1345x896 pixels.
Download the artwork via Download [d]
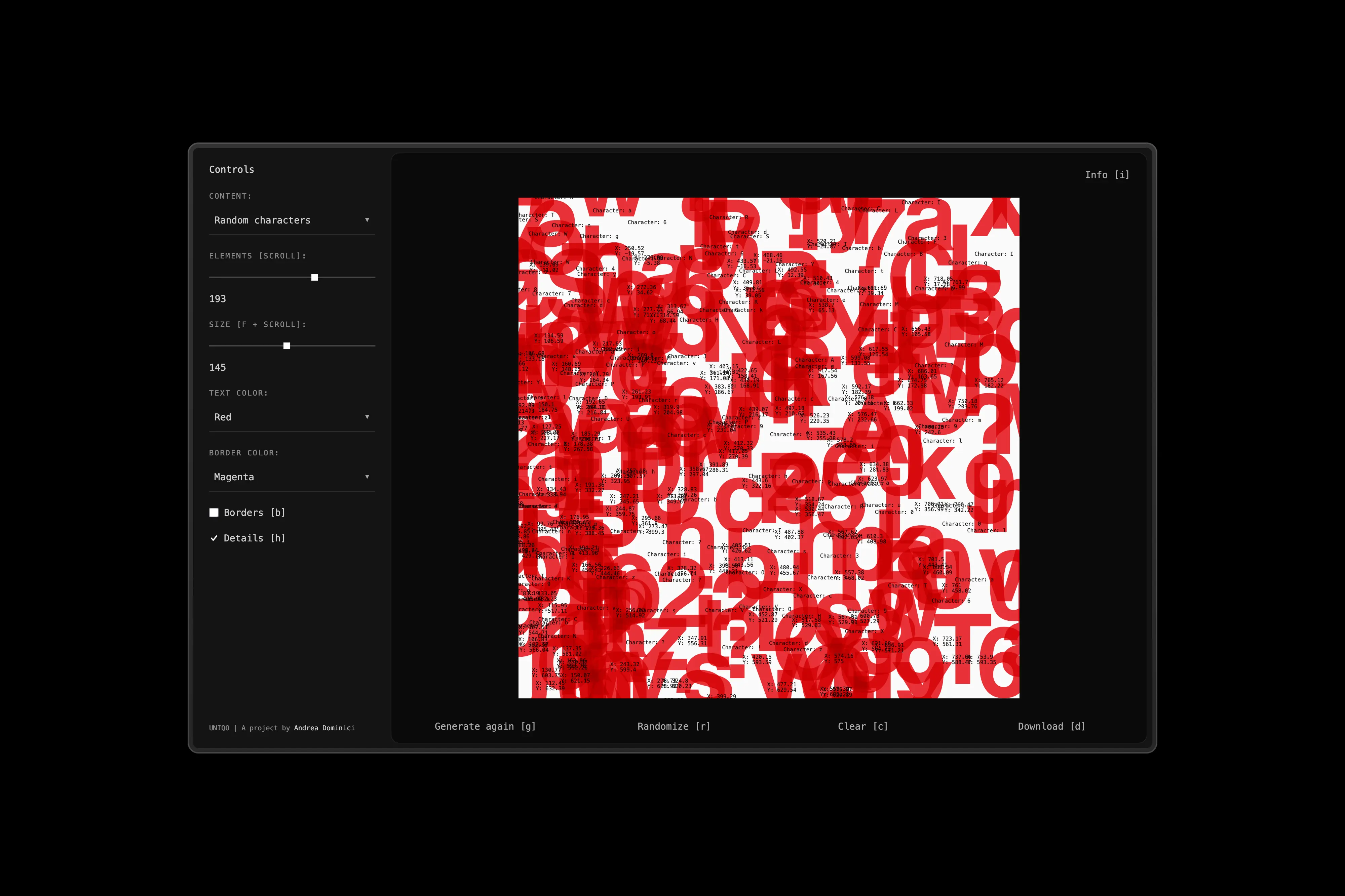tap(1051, 726)
